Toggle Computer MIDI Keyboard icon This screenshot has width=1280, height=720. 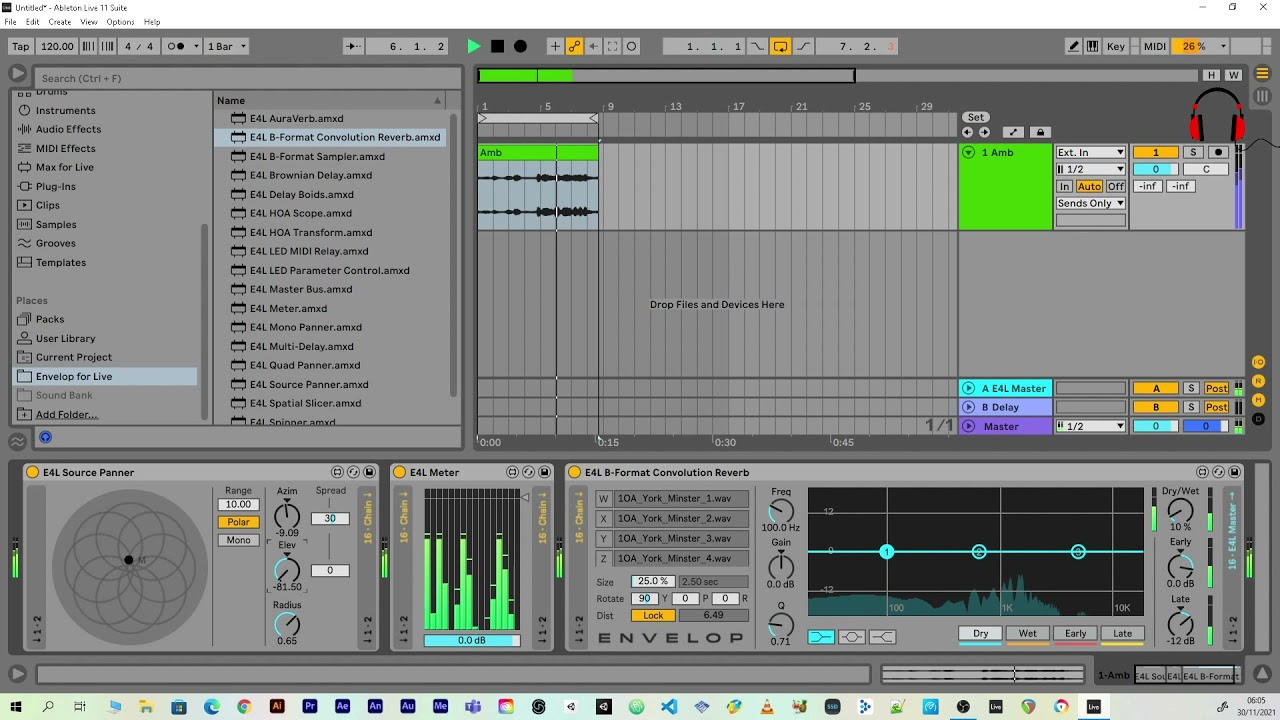[x=1092, y=46]
